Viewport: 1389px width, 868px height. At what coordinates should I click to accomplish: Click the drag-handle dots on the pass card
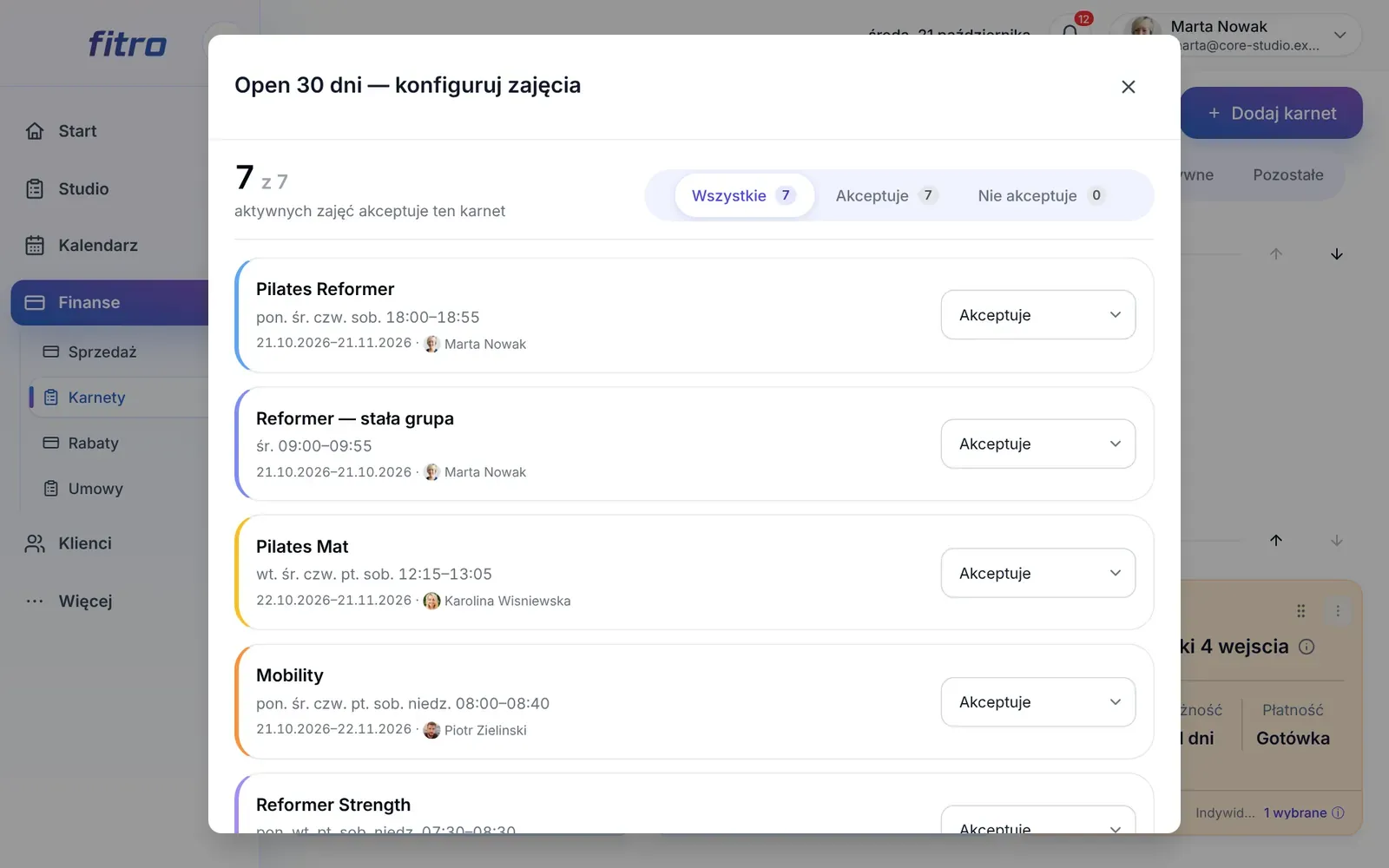click(x=1300, y=611)
